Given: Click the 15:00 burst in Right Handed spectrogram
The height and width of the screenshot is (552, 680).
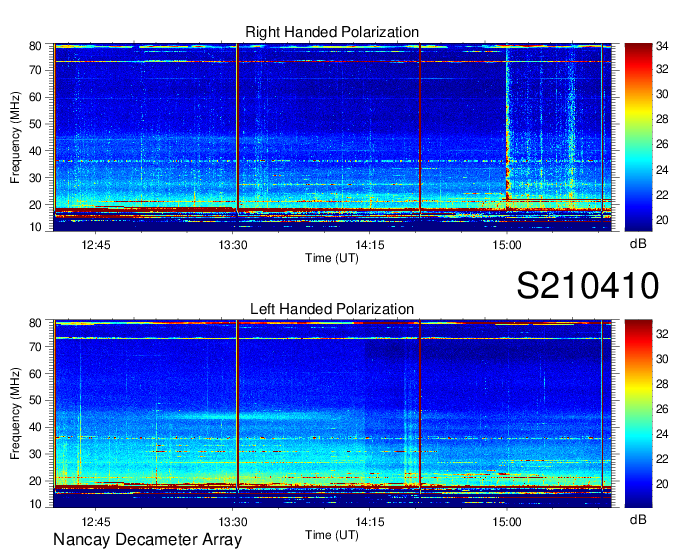Looking at the screenshot, I should pyautogui.click(x=507, y=130).
